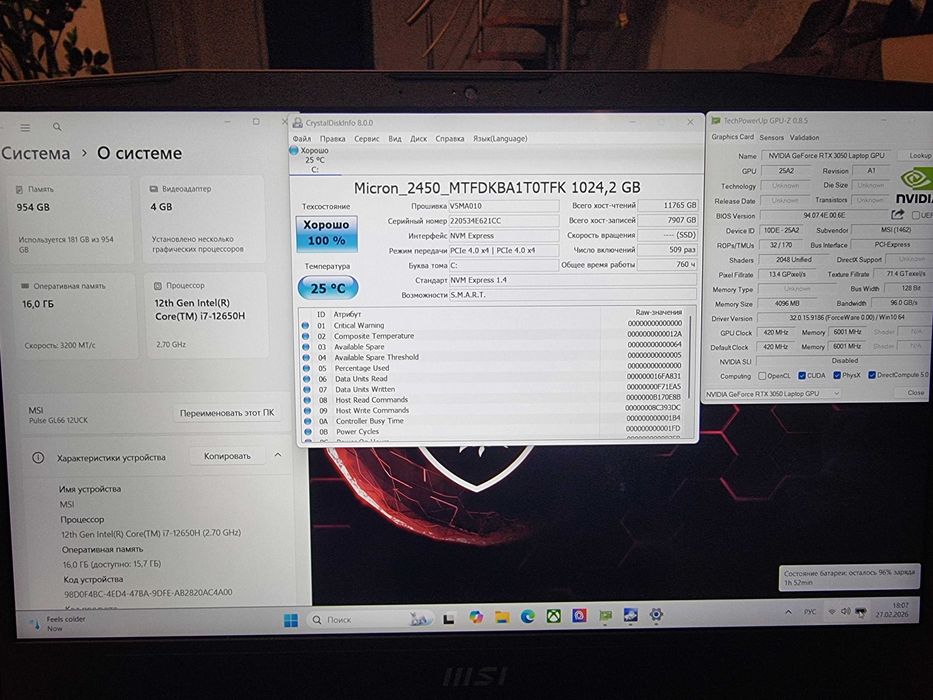Click the 'Хорошо 100 %' health status button
The image size is (933, 700).
click(x=327, y=233)
